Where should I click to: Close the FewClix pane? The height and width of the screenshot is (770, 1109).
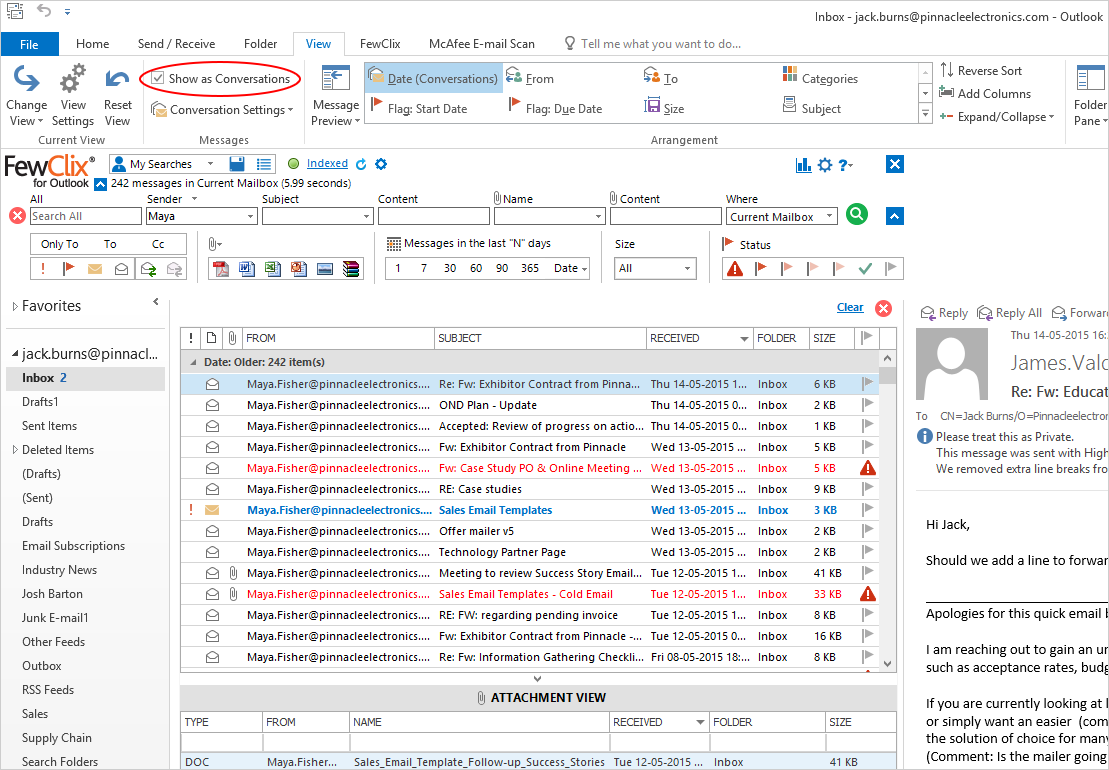(895, 165)
